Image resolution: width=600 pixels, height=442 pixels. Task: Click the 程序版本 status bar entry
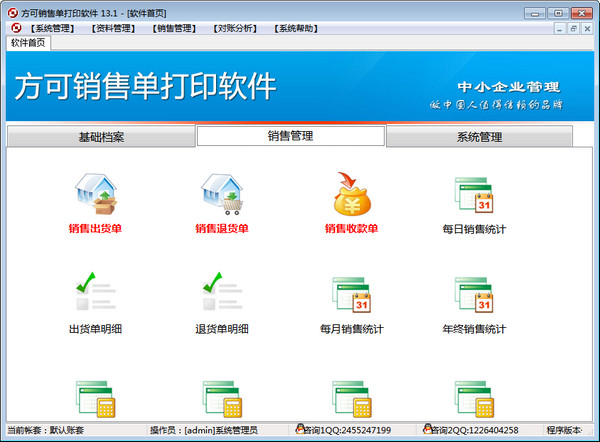pyautogui.click(x=565, y=430)
